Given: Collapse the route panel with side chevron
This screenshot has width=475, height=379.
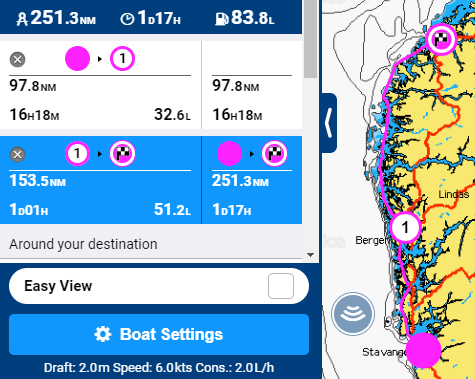Looking at the screenshot, I should (x=329, y=123).
